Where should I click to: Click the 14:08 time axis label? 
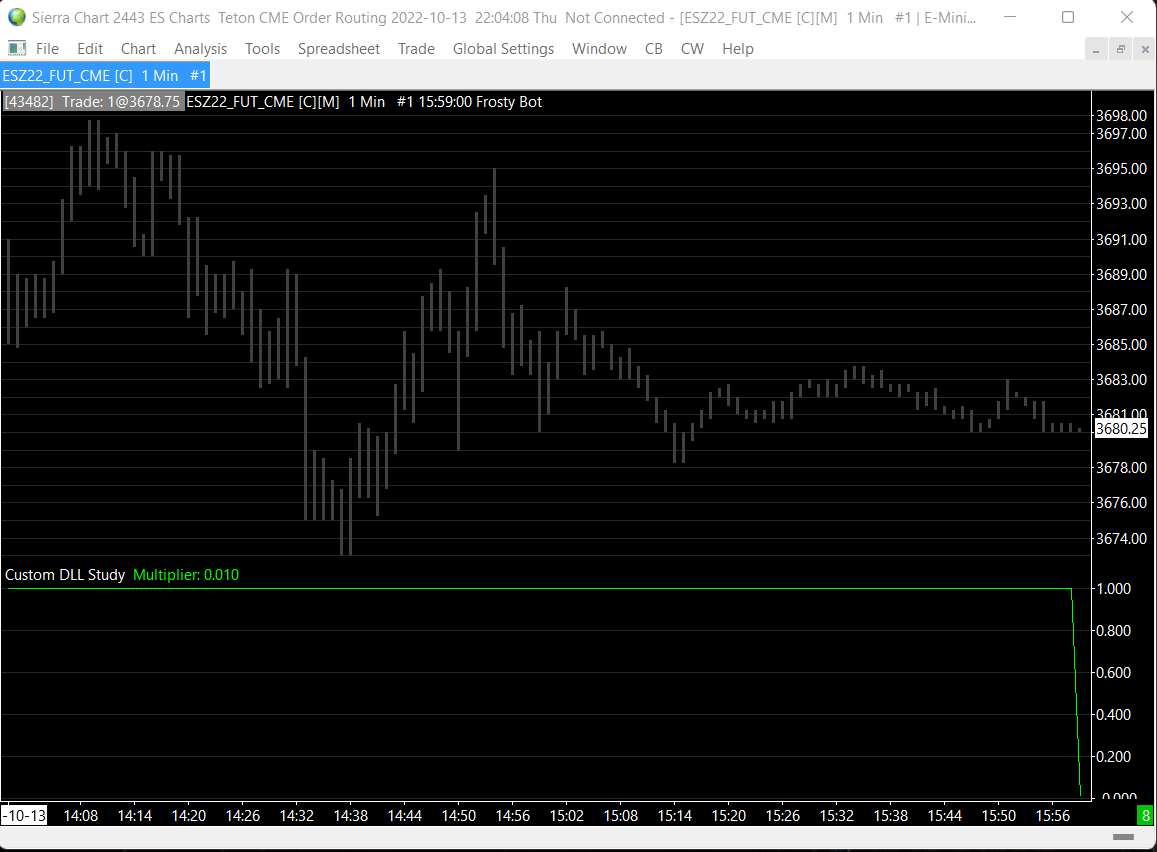pyautogui.click(x=80, y=816)
